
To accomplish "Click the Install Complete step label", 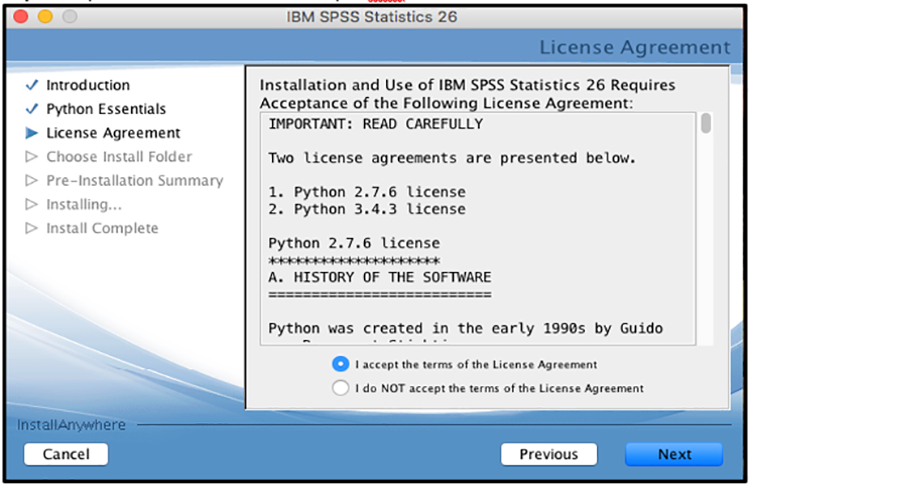I will click(102, 228).
